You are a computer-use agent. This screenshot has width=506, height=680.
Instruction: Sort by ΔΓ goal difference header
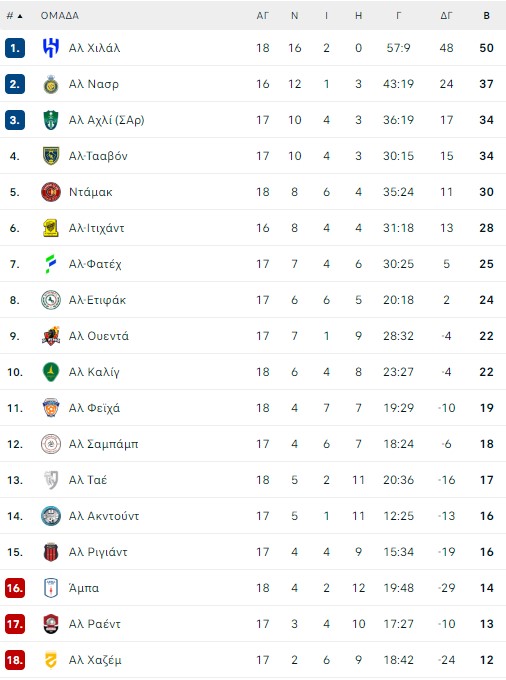[447, 16]
